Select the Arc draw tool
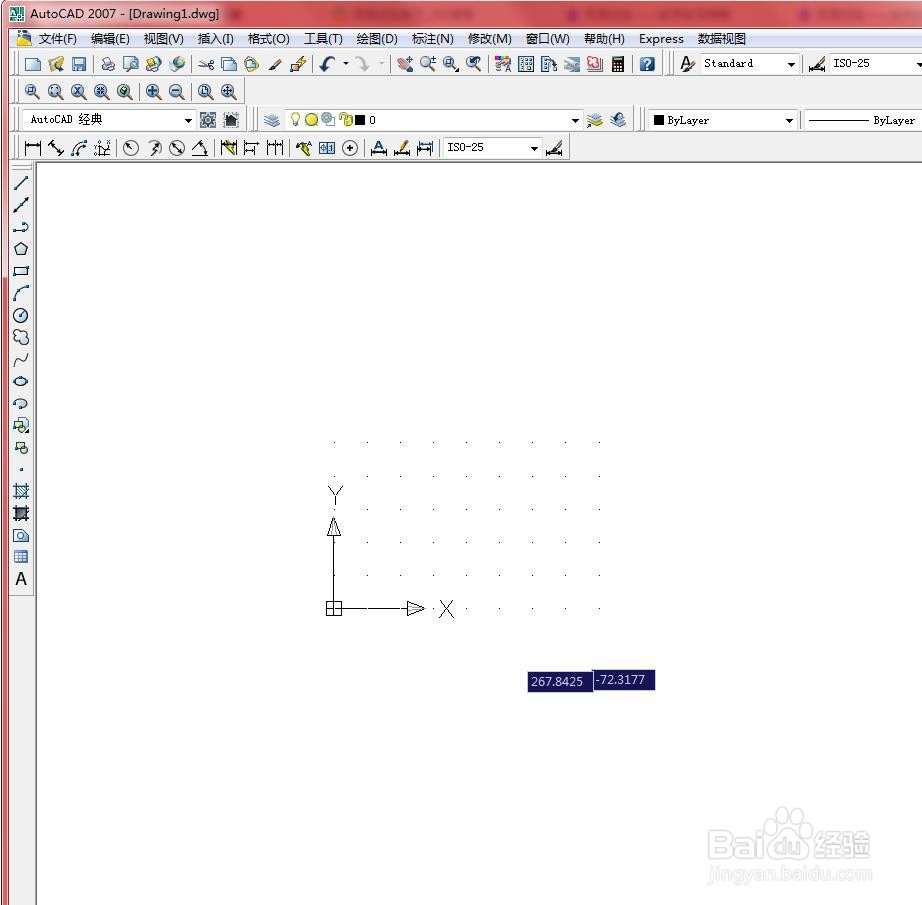The image size is (922, 905). (x=21, y=293)
